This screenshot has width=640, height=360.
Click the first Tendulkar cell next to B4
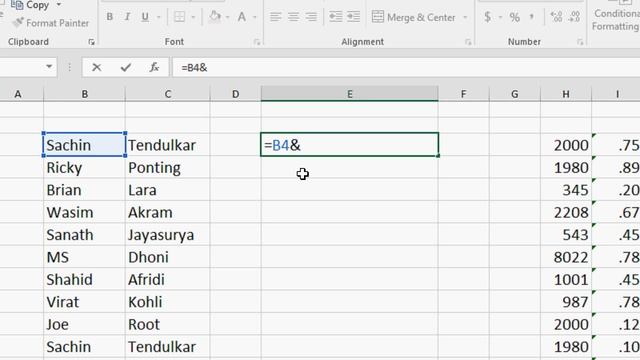pos(168,145)
